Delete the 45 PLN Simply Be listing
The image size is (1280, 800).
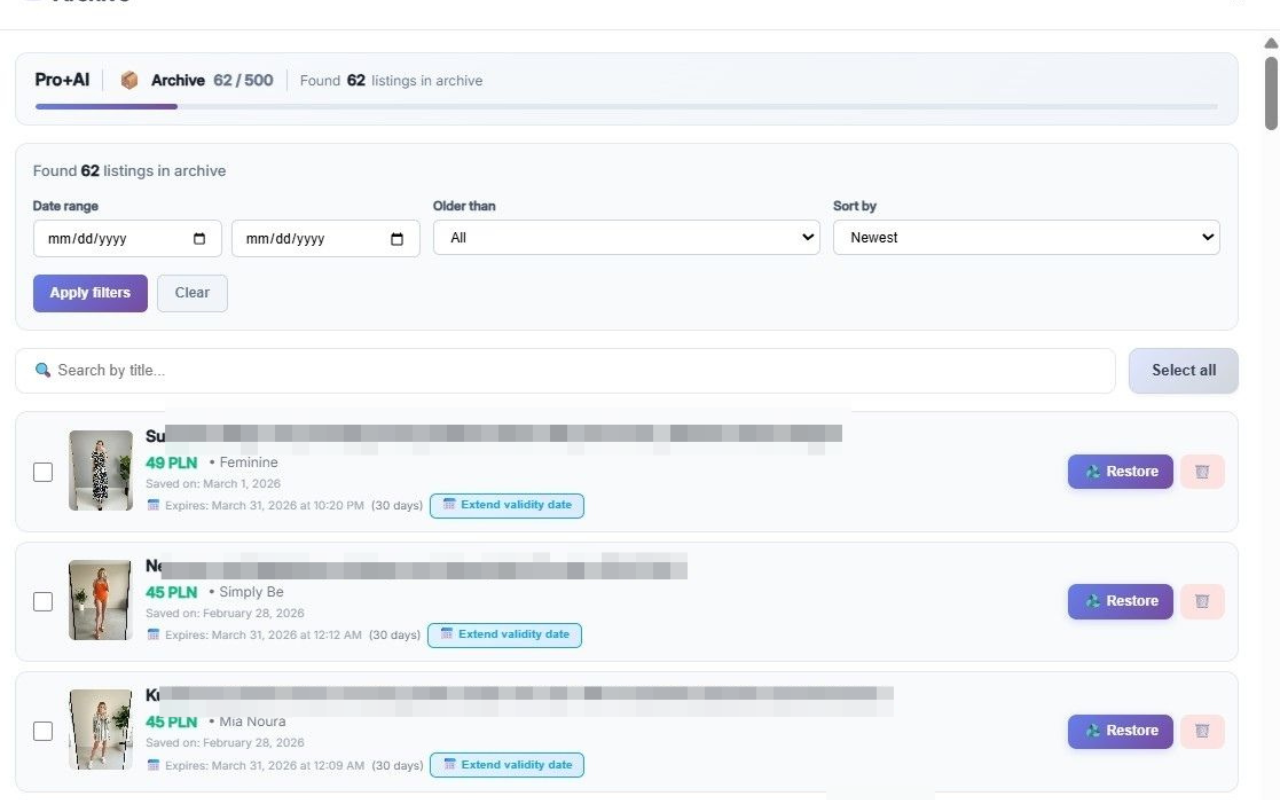tap(1202, 601)
